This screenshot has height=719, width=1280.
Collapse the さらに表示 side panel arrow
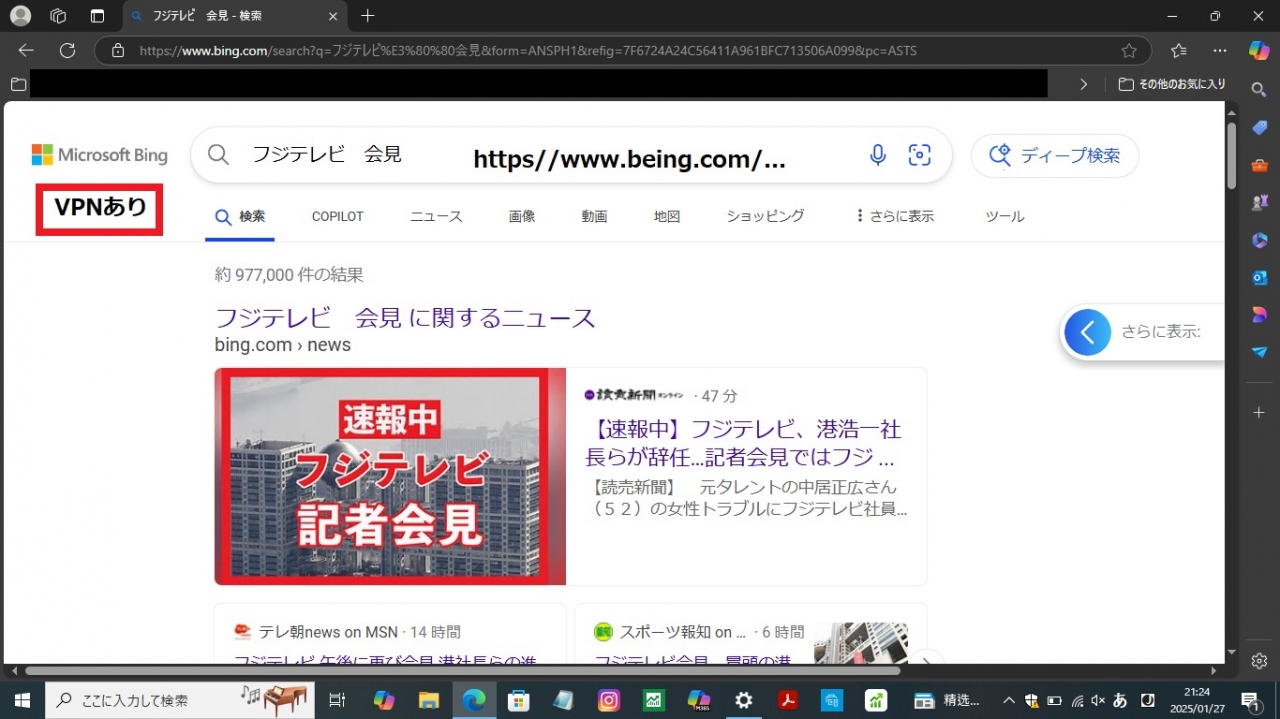[1088, 332]
